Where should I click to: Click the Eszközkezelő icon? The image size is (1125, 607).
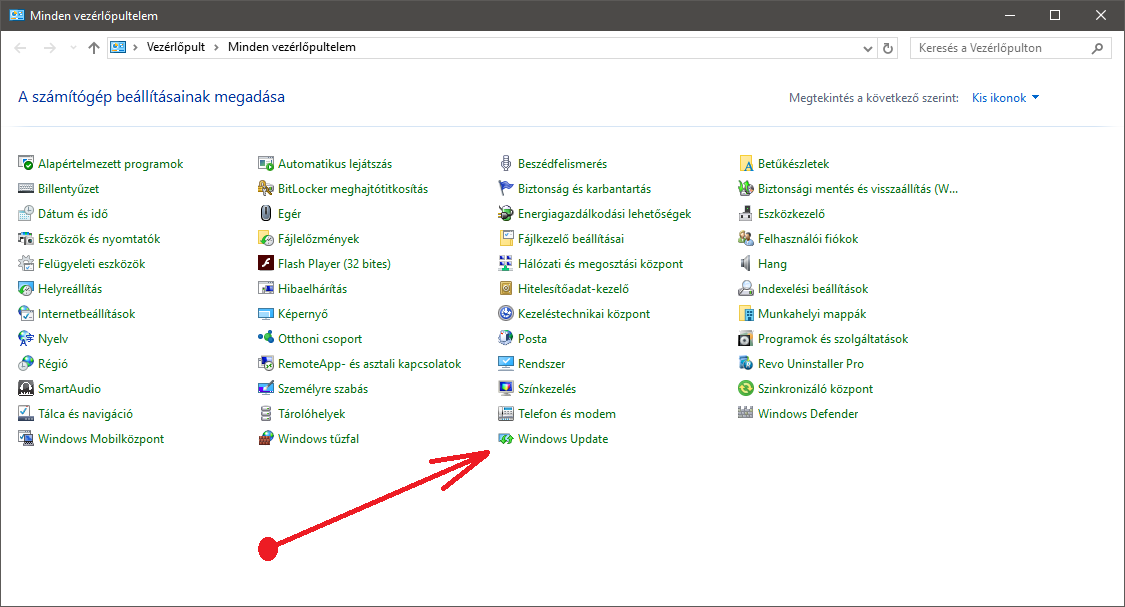pos(745,213)
